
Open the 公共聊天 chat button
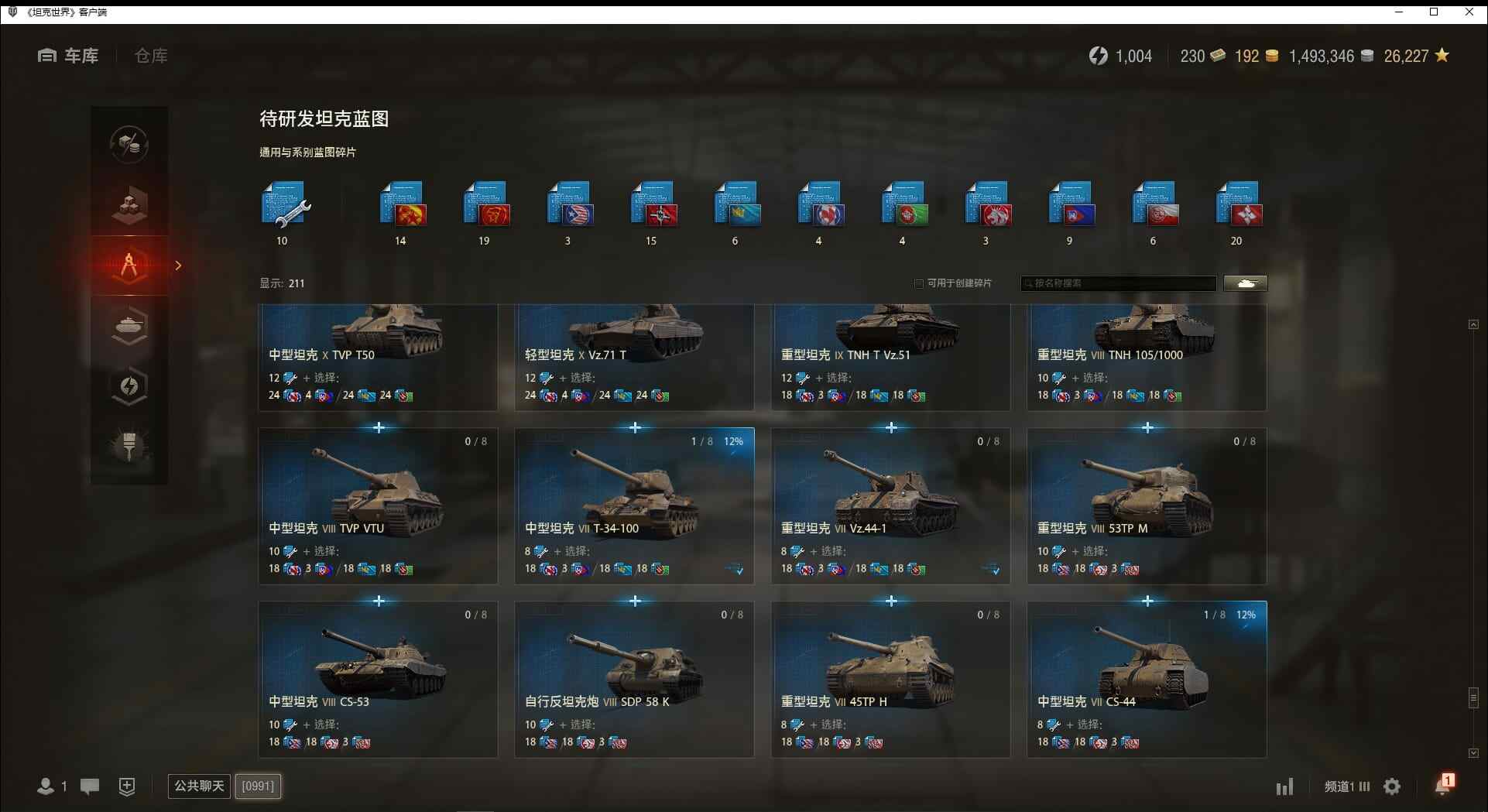(199, 786)
